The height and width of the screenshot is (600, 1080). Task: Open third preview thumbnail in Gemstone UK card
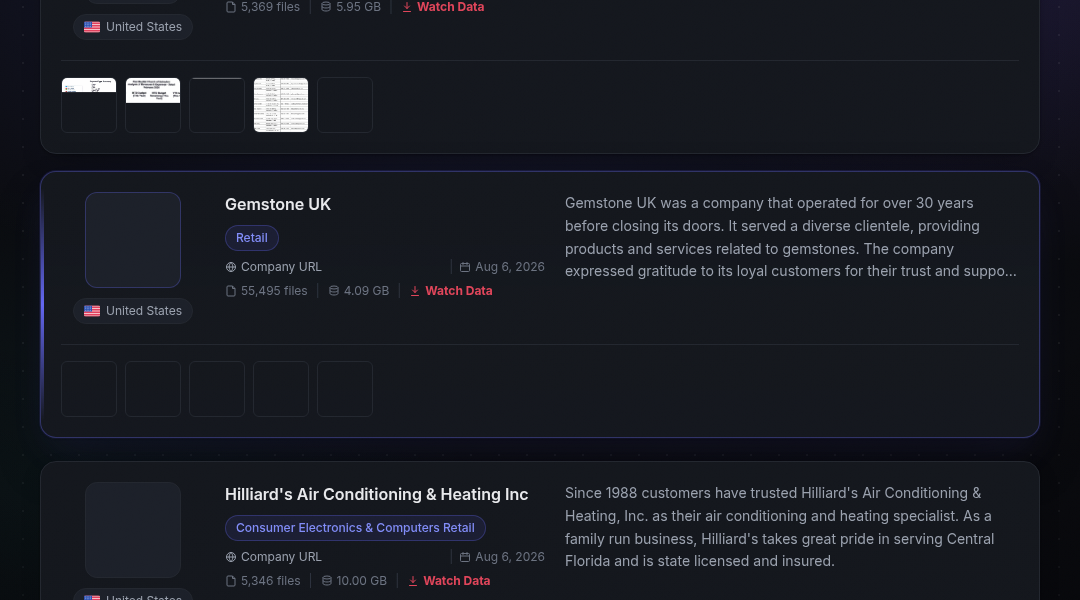[217, 389]
